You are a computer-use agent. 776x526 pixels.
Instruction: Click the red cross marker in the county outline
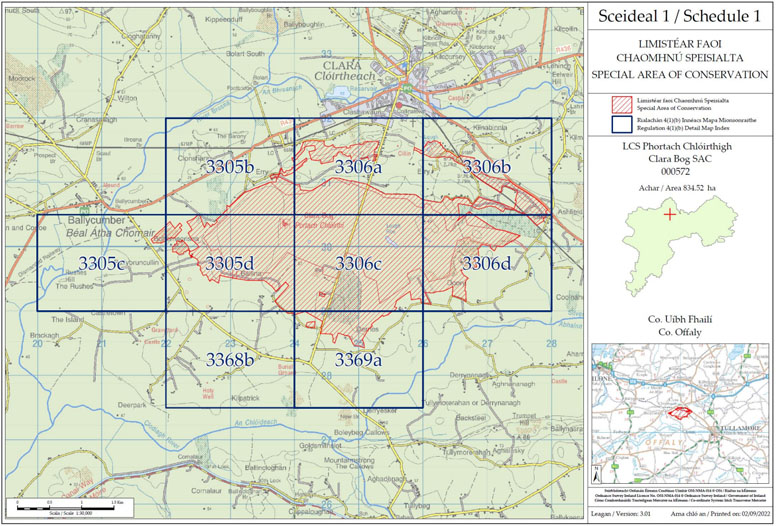pyautogui.click(x=670, y=215)
